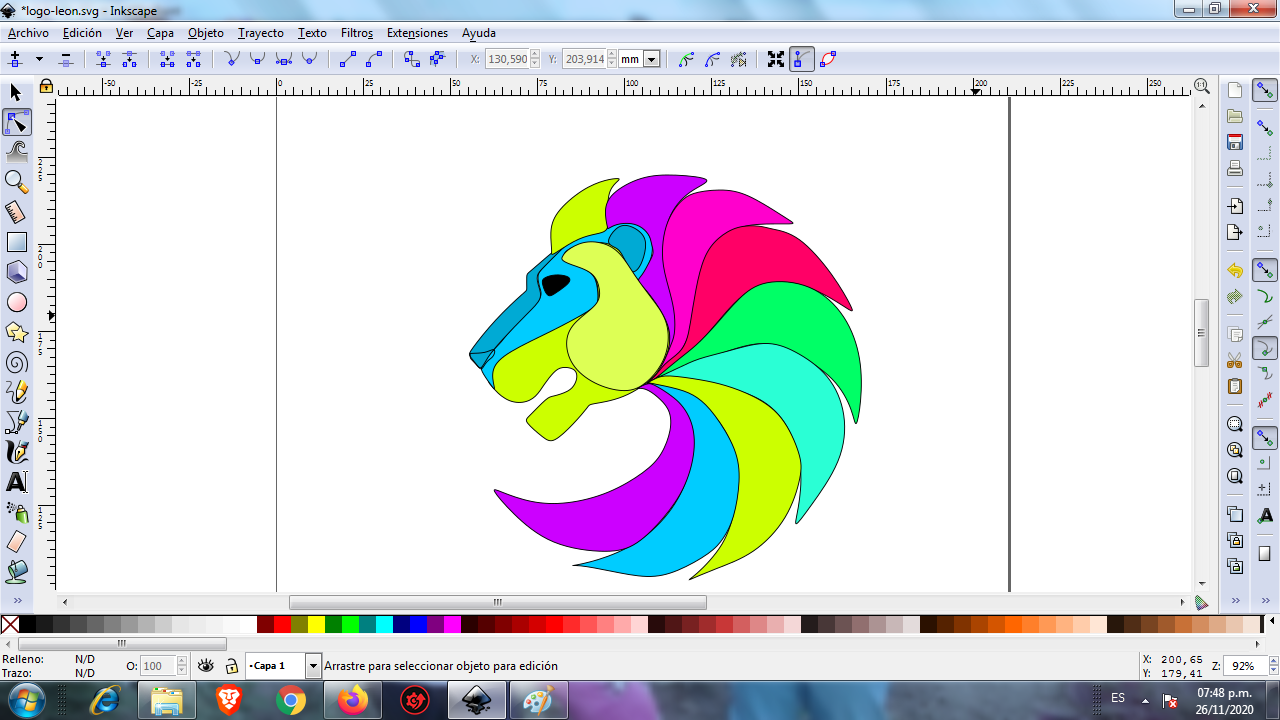
Task: Make selected nodes cusp (corner)
Action: click(x=232, y=59)
